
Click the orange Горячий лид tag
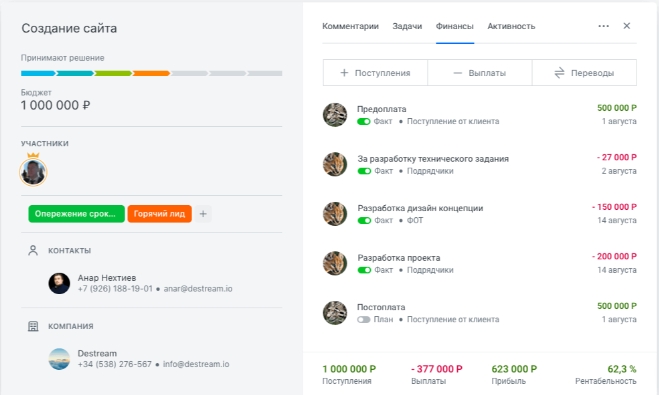pos(160,214)
